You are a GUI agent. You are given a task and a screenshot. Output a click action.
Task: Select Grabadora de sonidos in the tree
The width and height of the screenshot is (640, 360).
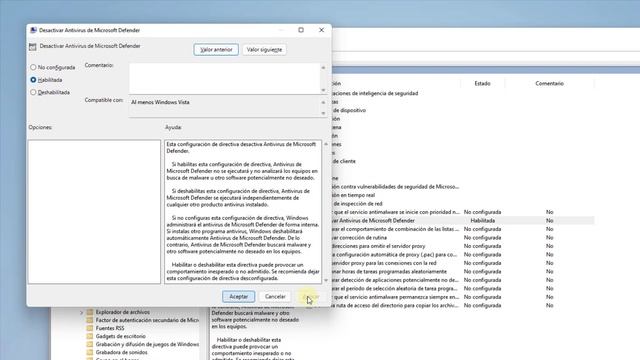click(122, 352)
